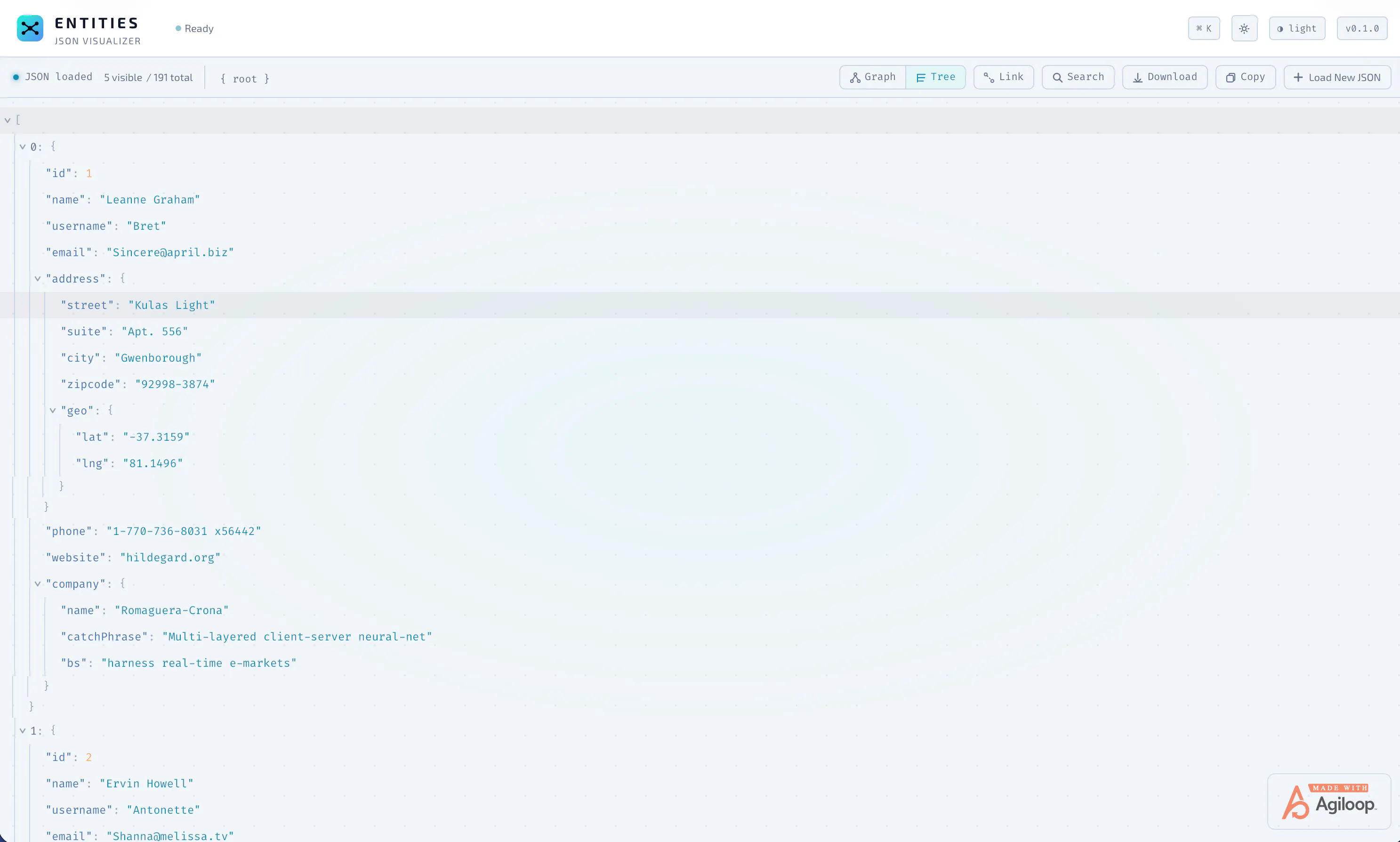The image size is (1400, 842).
Task: Collapse the "address" node chevron
Action: click(x=37, y=279)
